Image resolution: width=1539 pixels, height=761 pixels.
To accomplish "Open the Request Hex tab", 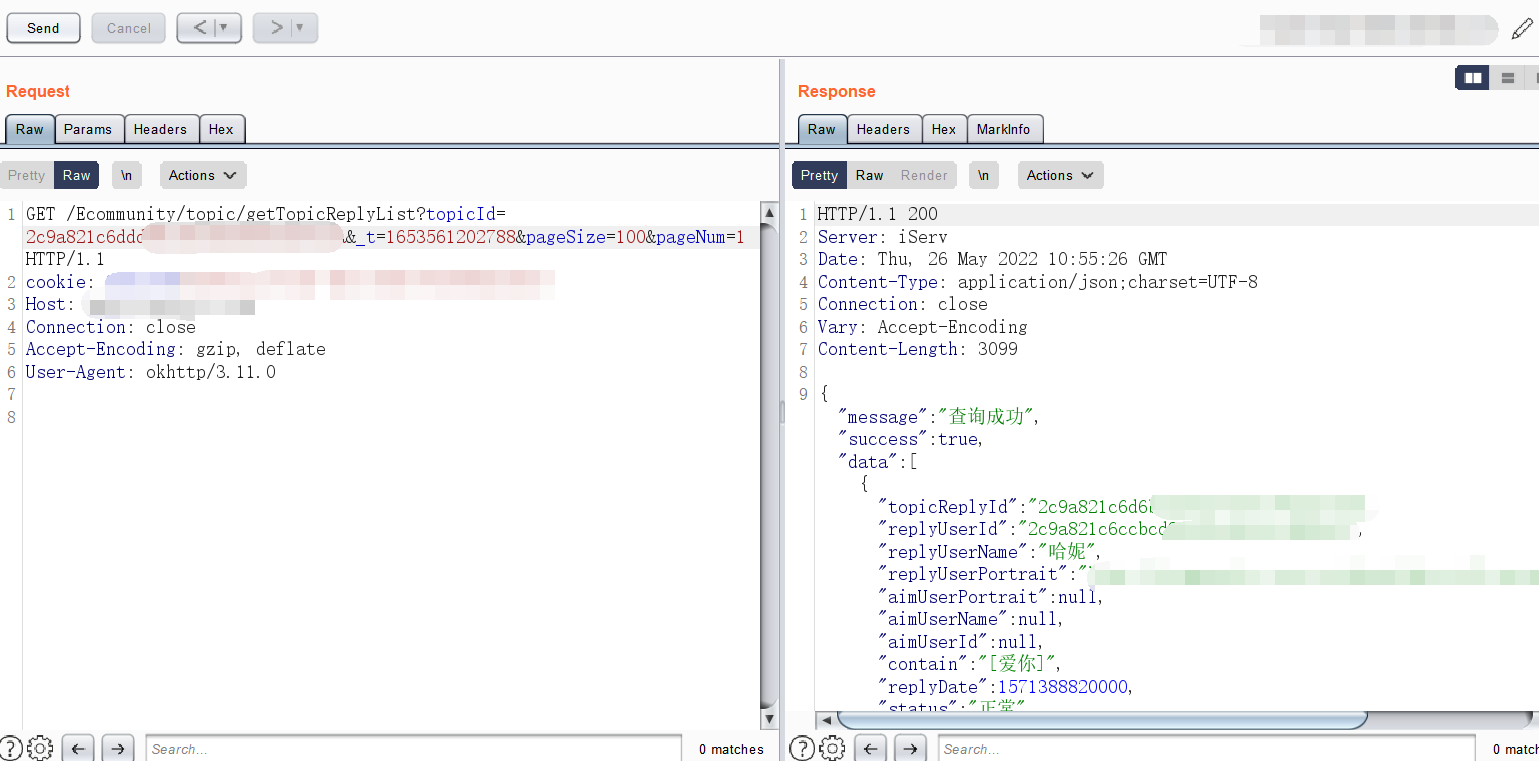I will click(x=221, y=129).
